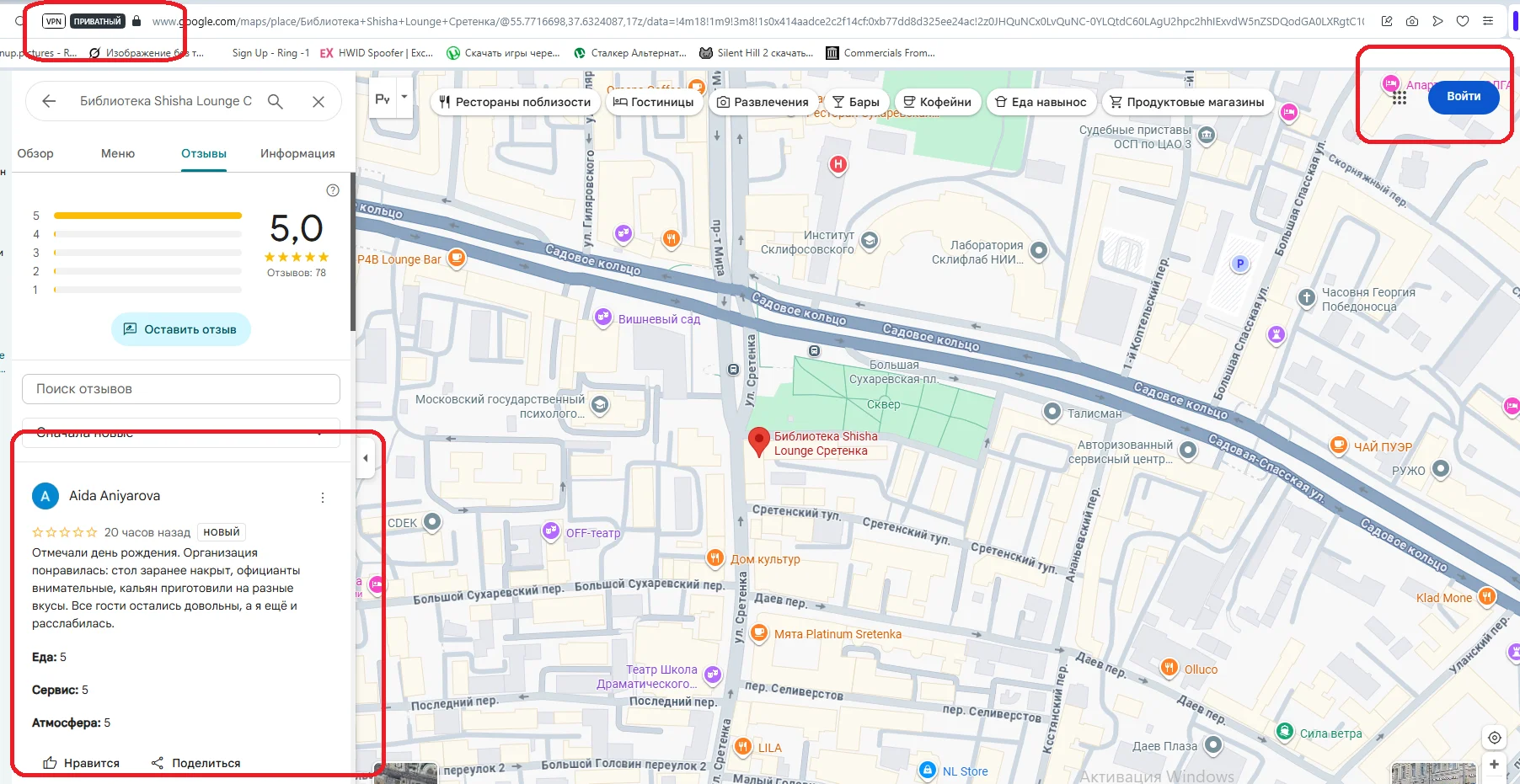Click the Olluco restaurant marker
Screen dimensions: 1520x784
[1169, 668]
